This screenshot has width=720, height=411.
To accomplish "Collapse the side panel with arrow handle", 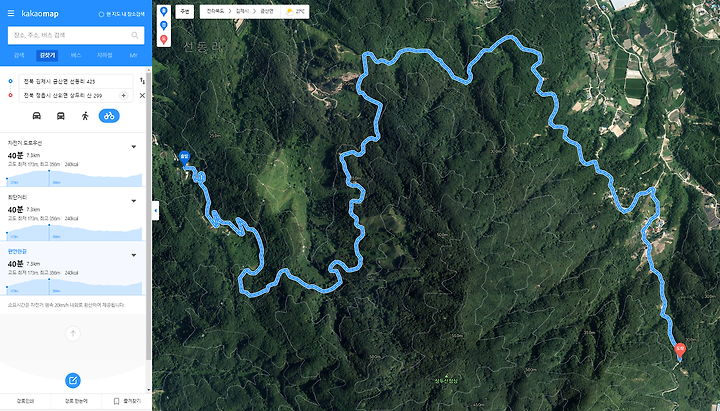I will tap(156, 210).
